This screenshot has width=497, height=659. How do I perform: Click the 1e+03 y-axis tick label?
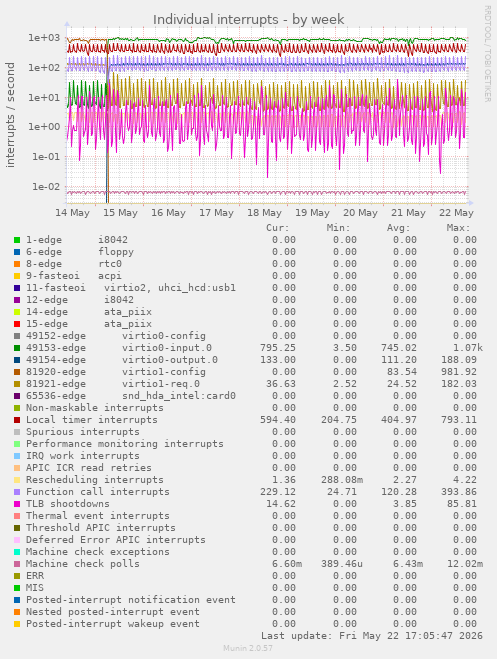(44, 38)
